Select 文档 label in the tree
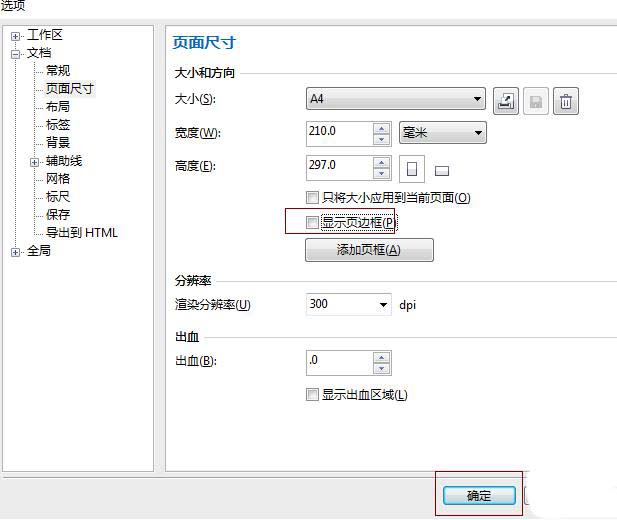Screen dimensions: 617x520 (39, 53)
